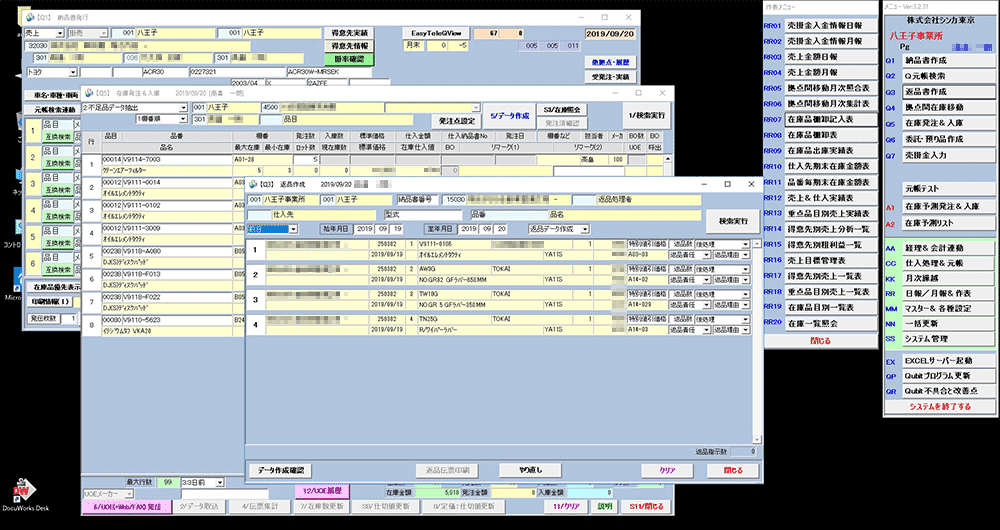Open 売掛金入力 (Q7) menu entry
This screenshot has width=1000, height=530.
tap(948, 155)
